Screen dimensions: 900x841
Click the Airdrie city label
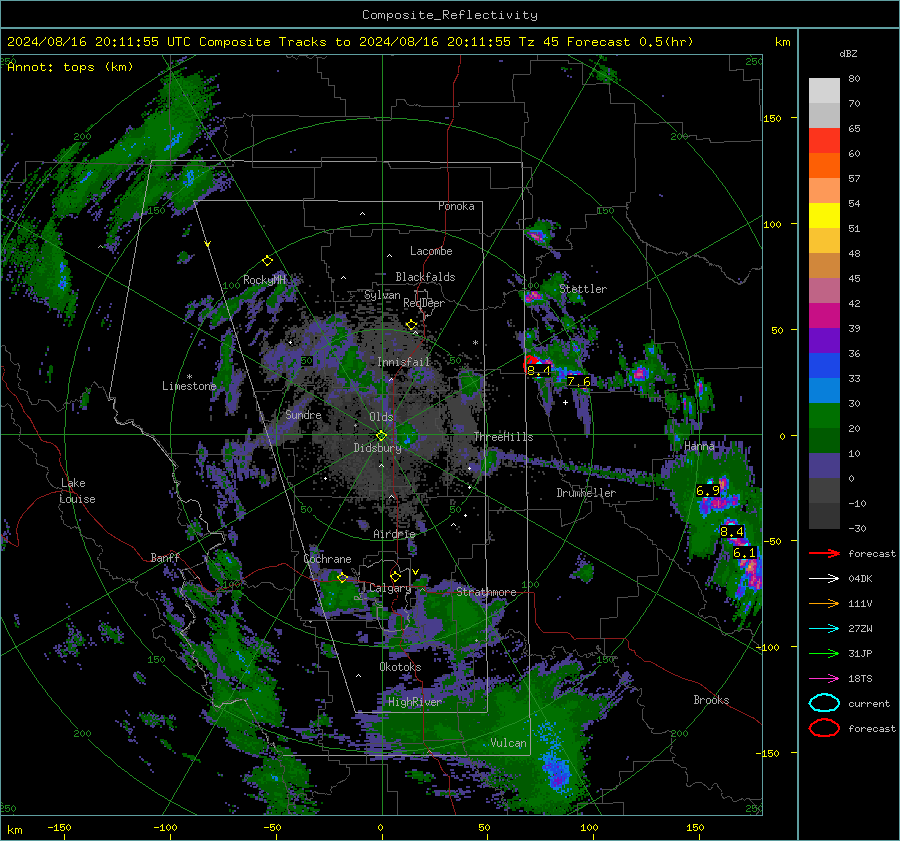394,534
